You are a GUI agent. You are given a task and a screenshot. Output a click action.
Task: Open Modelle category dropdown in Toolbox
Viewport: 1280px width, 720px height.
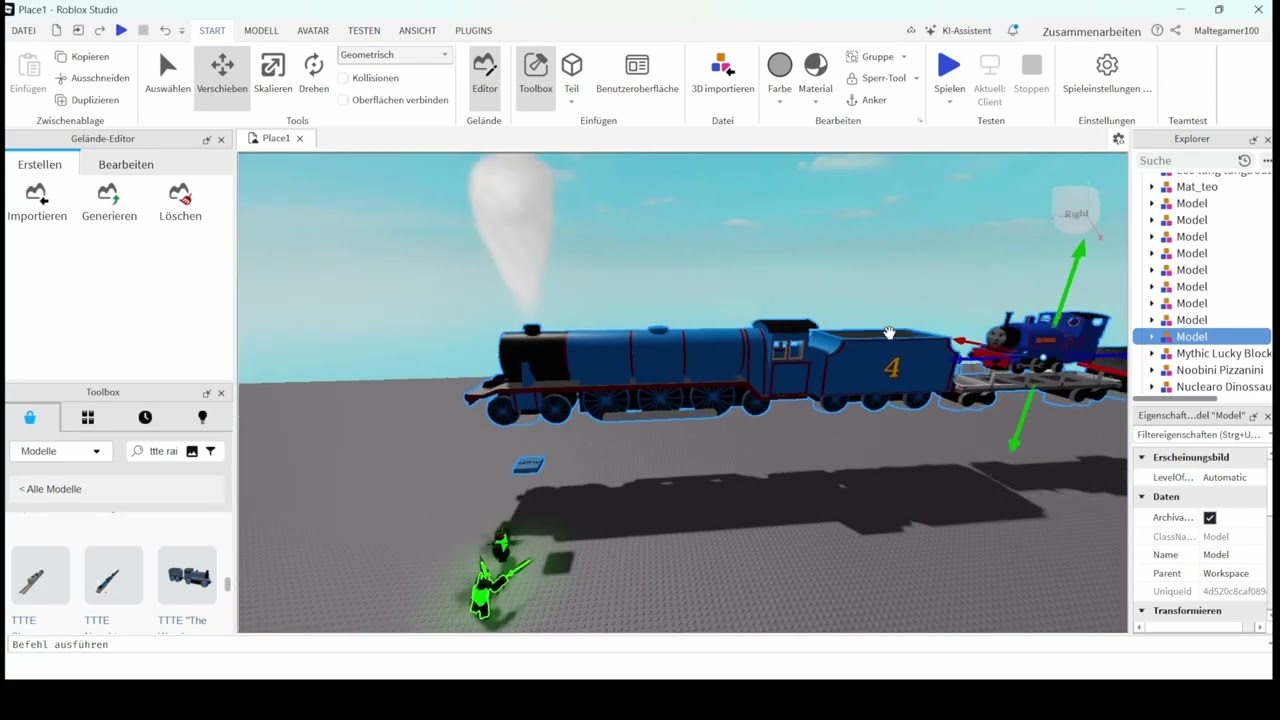[x=61, y=451]
